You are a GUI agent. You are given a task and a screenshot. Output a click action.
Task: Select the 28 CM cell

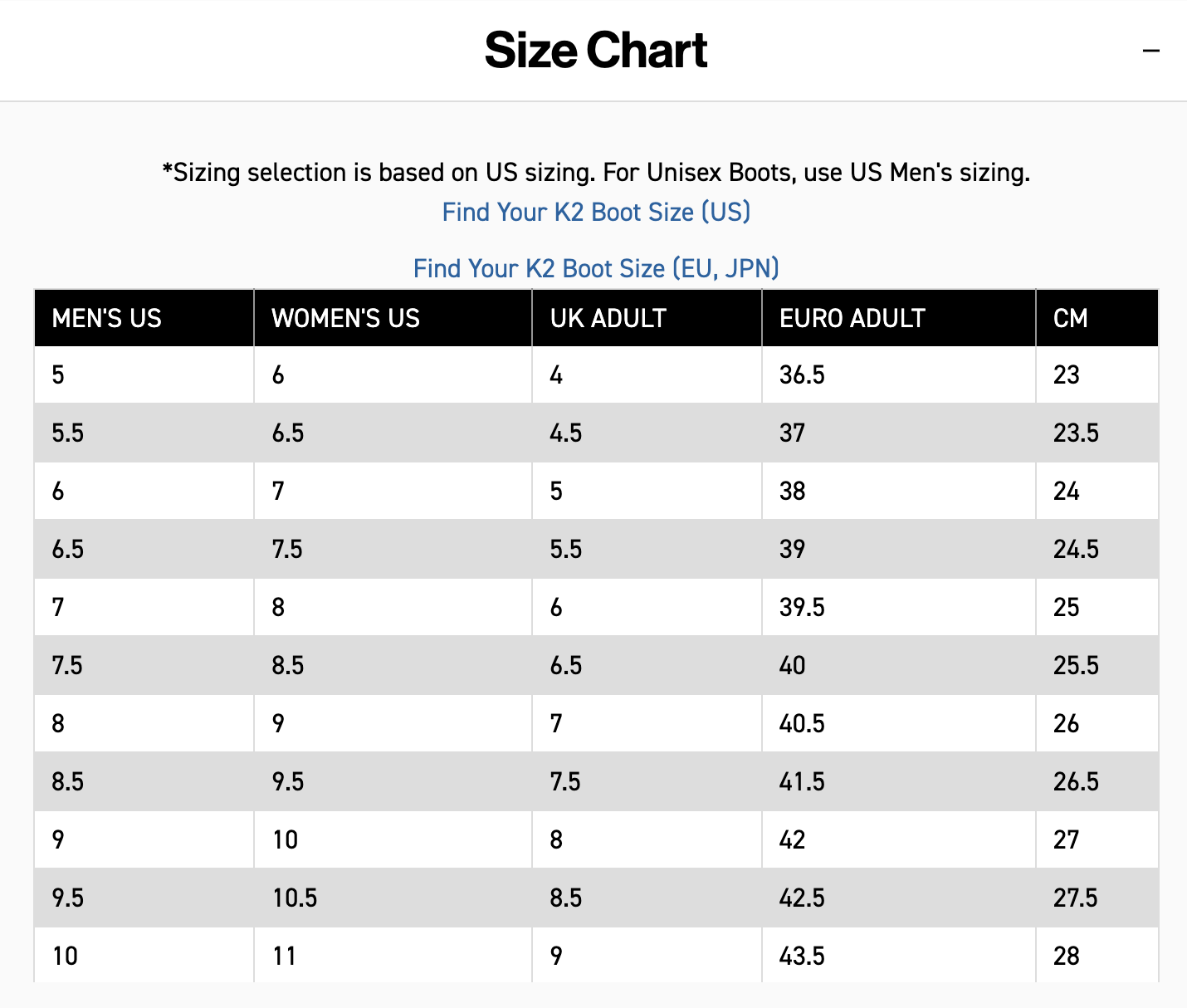click(1067, 956)
